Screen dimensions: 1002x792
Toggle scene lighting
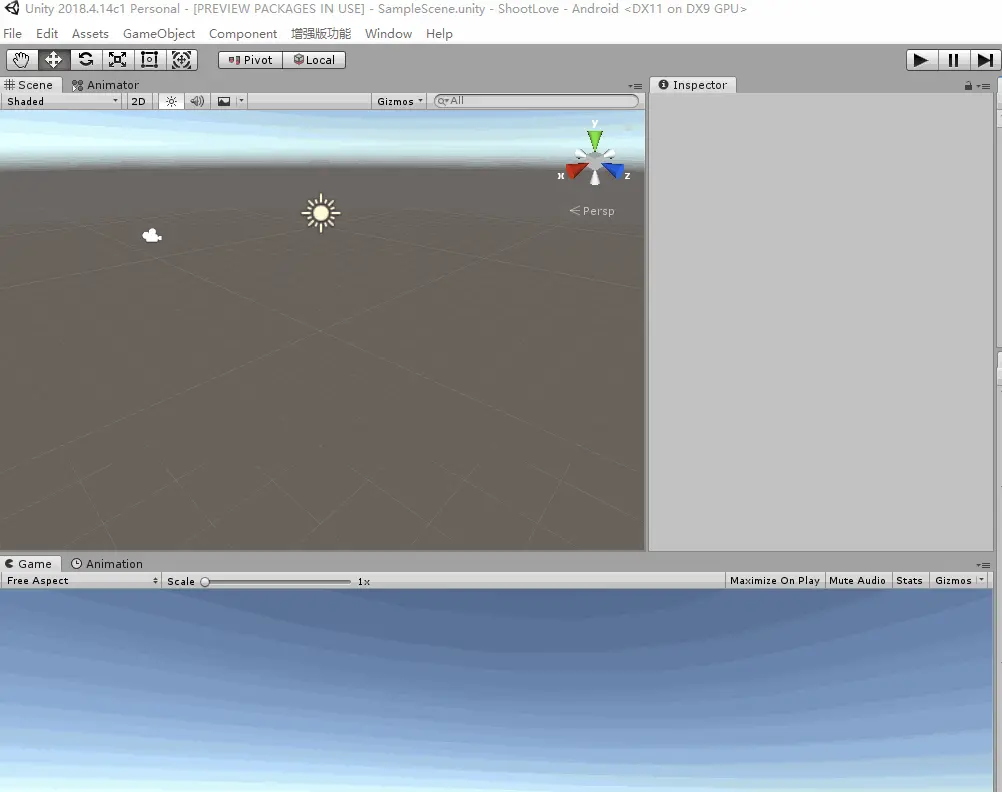coord(171,101)
